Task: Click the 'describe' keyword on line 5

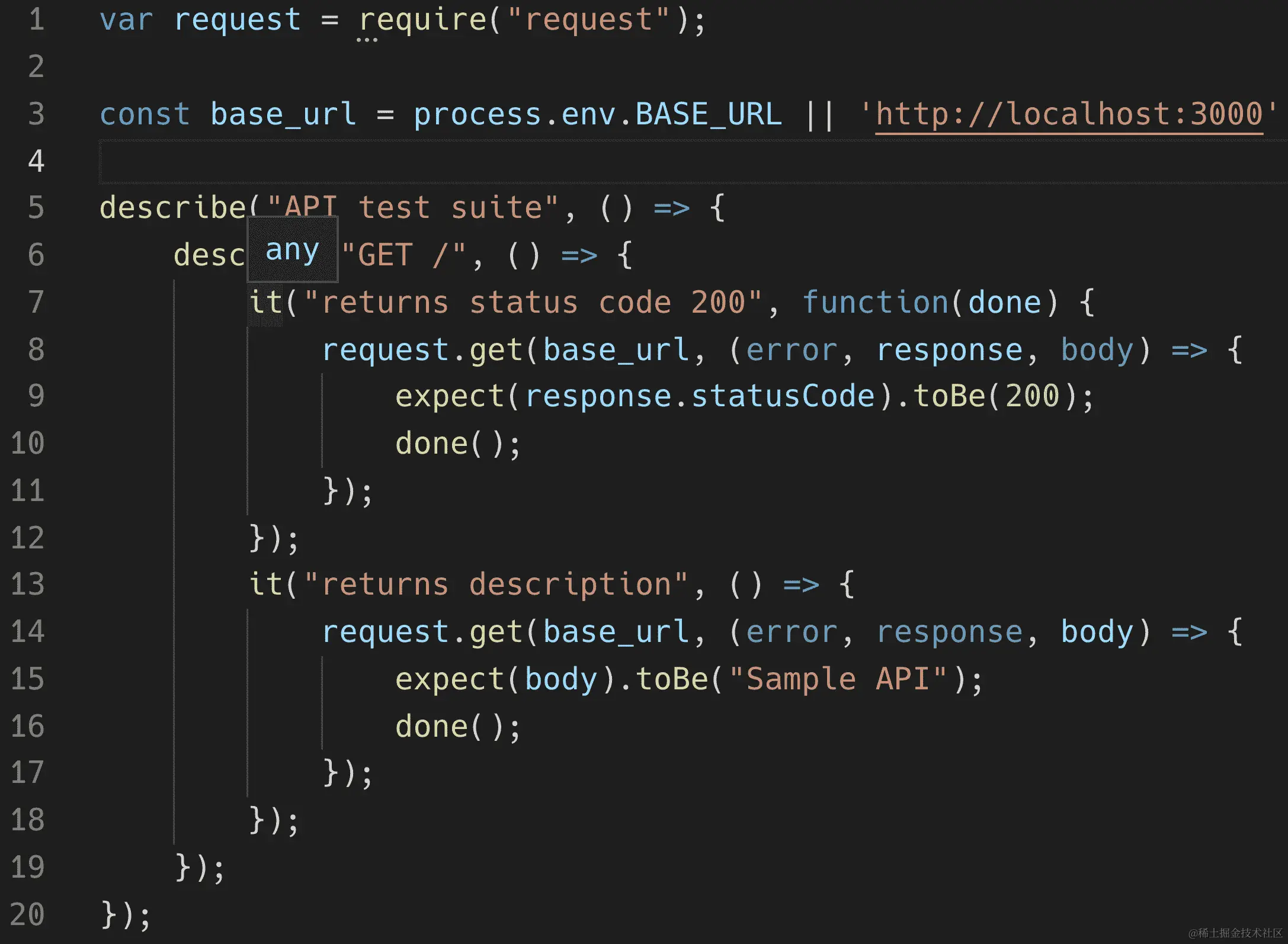Action: pos(172,208)
